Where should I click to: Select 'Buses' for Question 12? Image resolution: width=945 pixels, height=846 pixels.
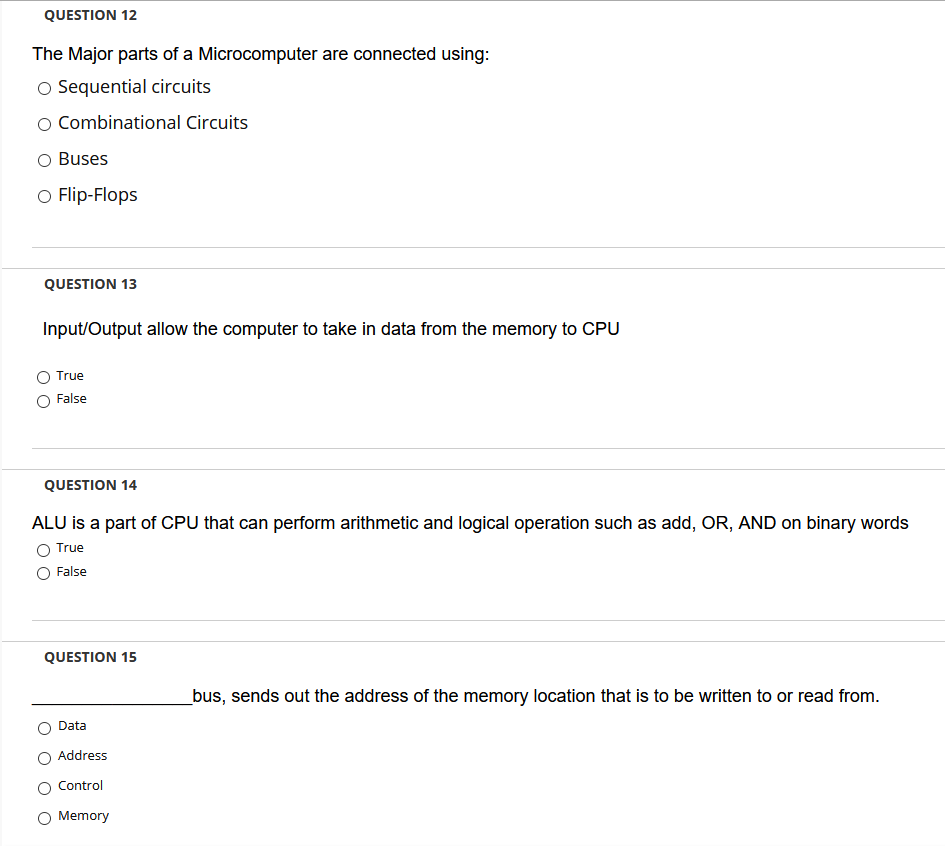click(x=44, y=160)
